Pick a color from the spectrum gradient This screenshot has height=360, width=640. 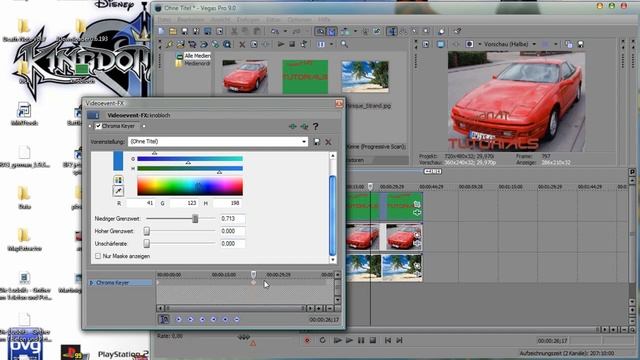190,187
